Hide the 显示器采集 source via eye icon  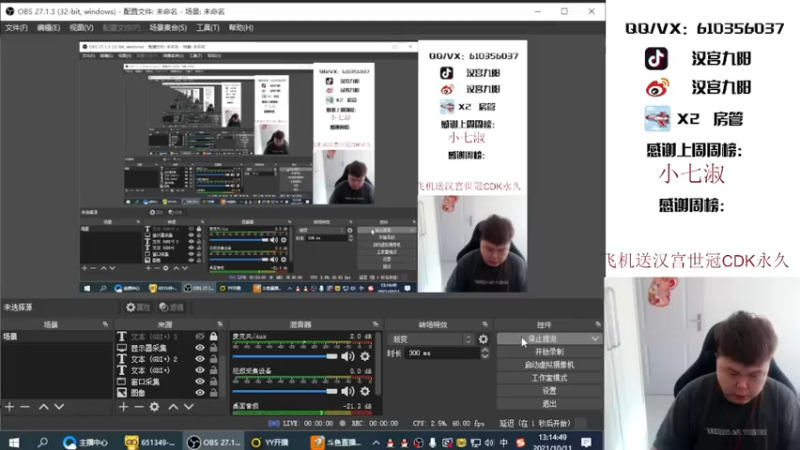(x=200, y=348)
